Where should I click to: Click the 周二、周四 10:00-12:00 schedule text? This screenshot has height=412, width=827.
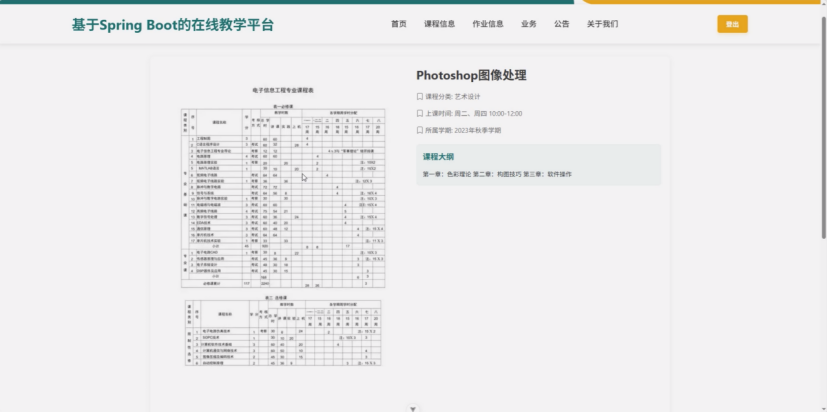coord(488,113)
